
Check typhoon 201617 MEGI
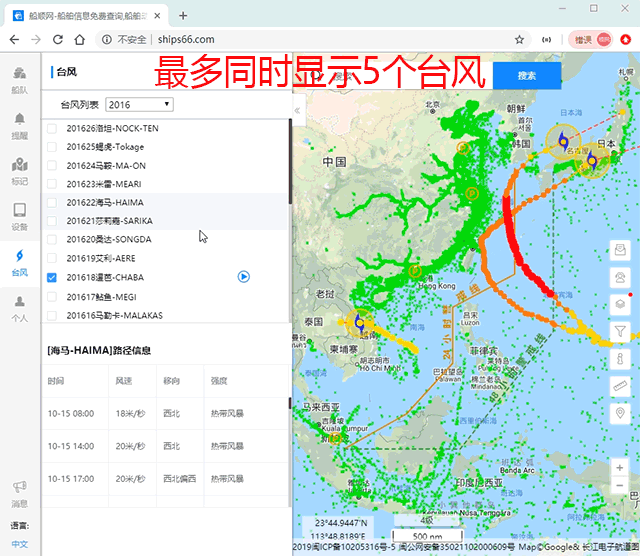52,297
